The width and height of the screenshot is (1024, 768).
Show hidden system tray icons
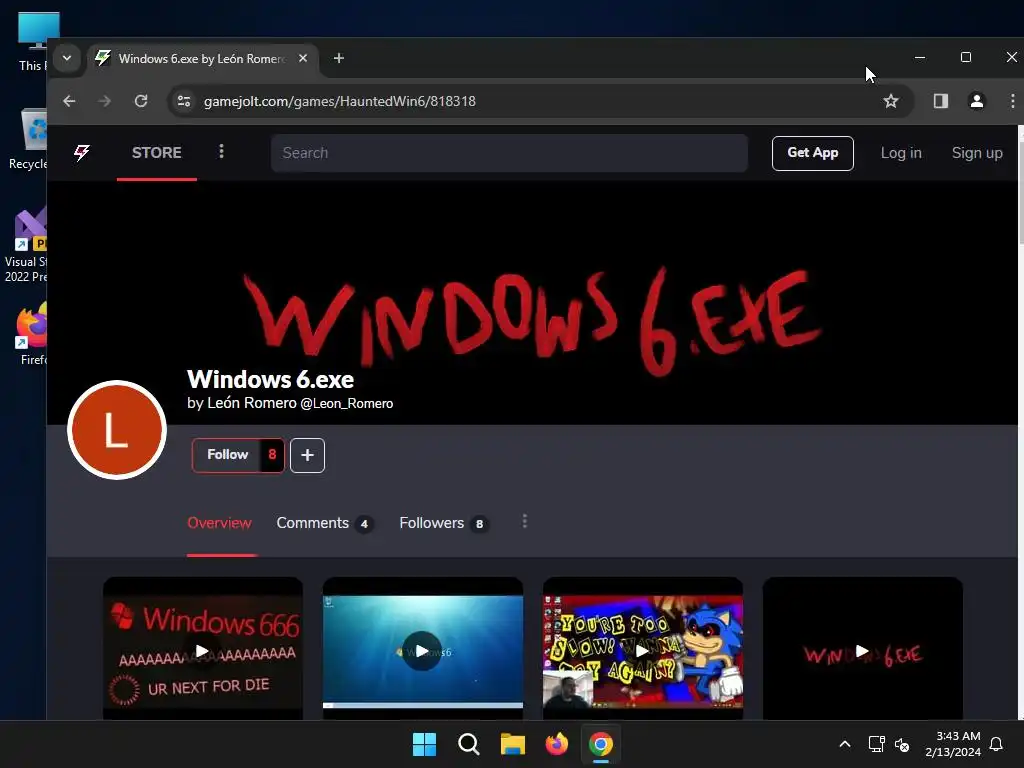click(844, 744)
